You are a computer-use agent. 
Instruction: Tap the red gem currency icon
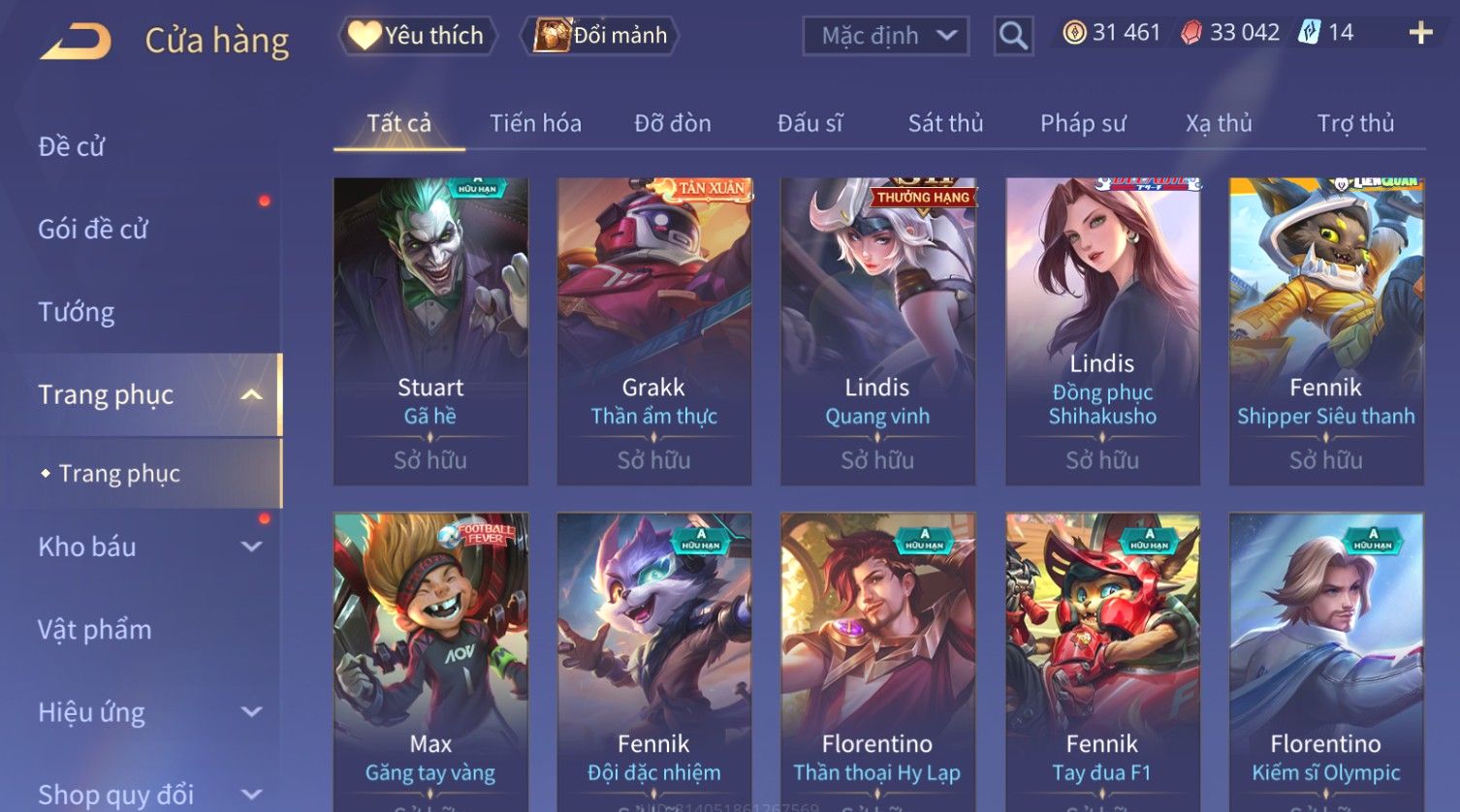click(1191, 33)
